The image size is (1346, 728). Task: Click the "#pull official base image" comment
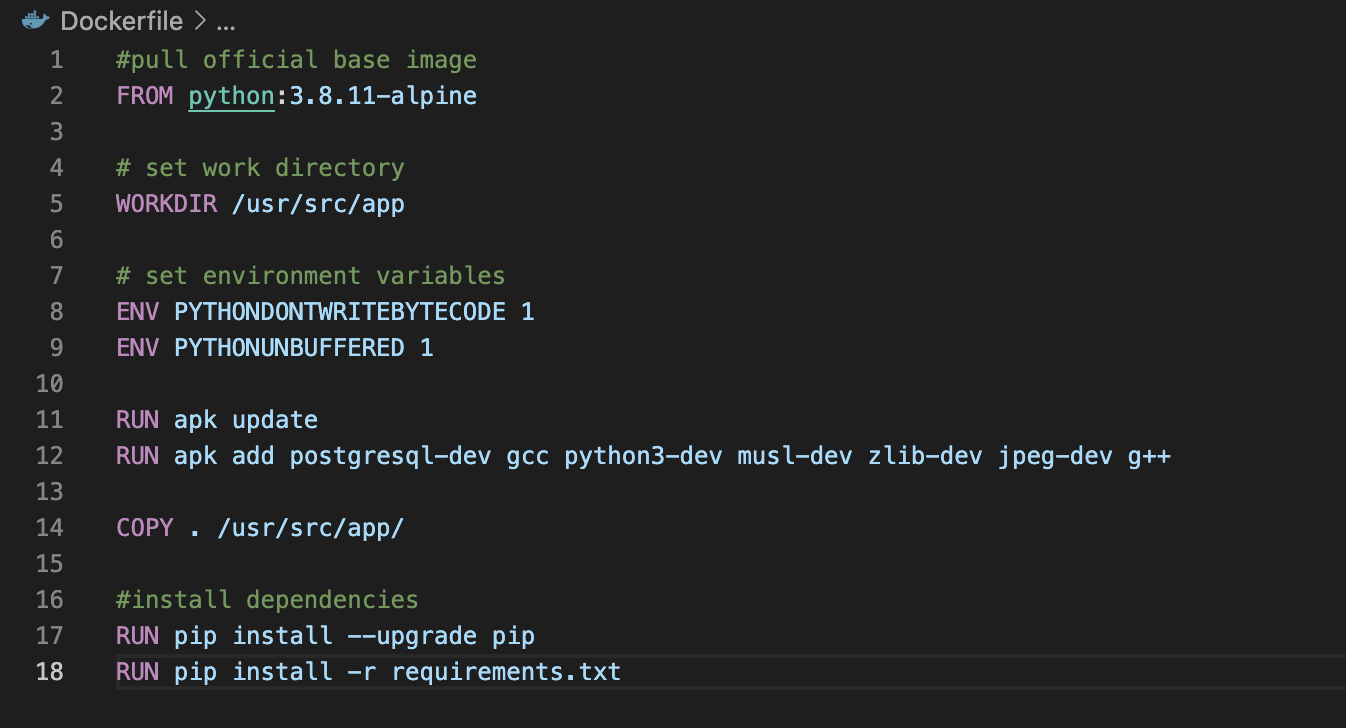click(x=296, y=60)
